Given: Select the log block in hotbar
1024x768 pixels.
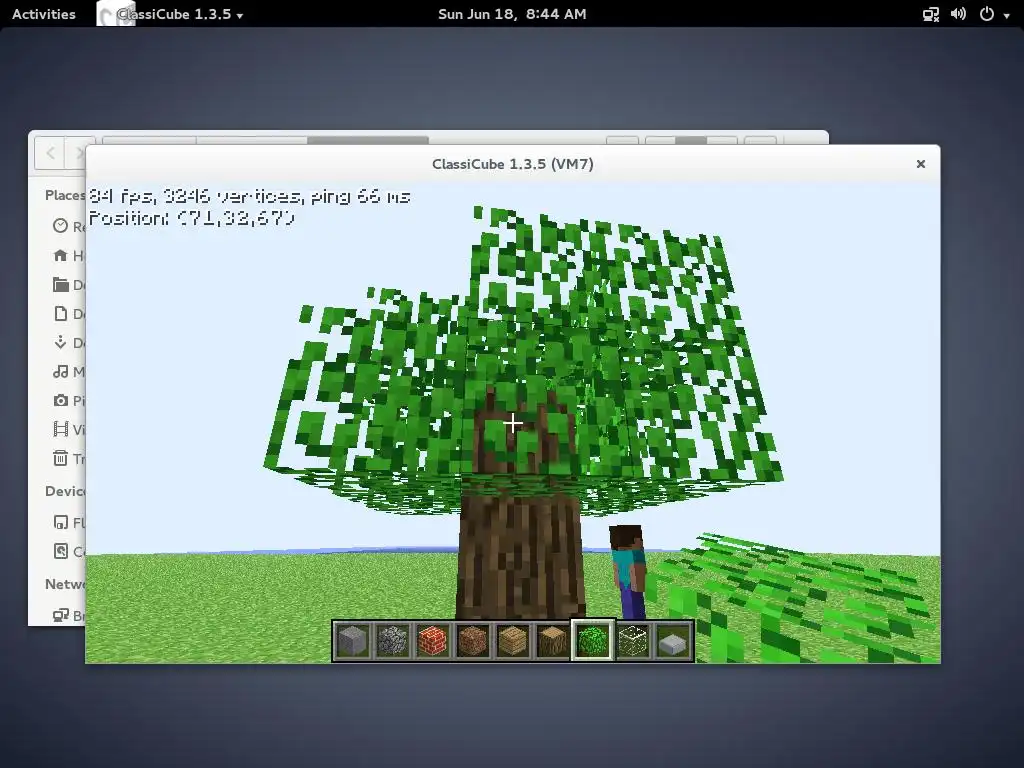Looking at the screenshot, I should point(552,641).
